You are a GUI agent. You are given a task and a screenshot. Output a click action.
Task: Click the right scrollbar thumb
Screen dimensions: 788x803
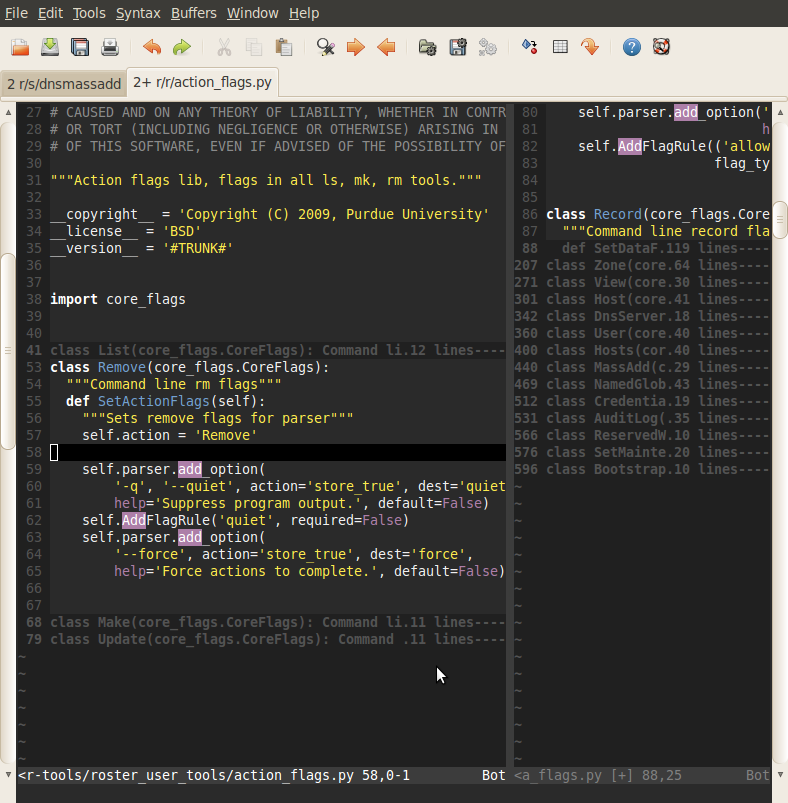click(x=780, y=220)
